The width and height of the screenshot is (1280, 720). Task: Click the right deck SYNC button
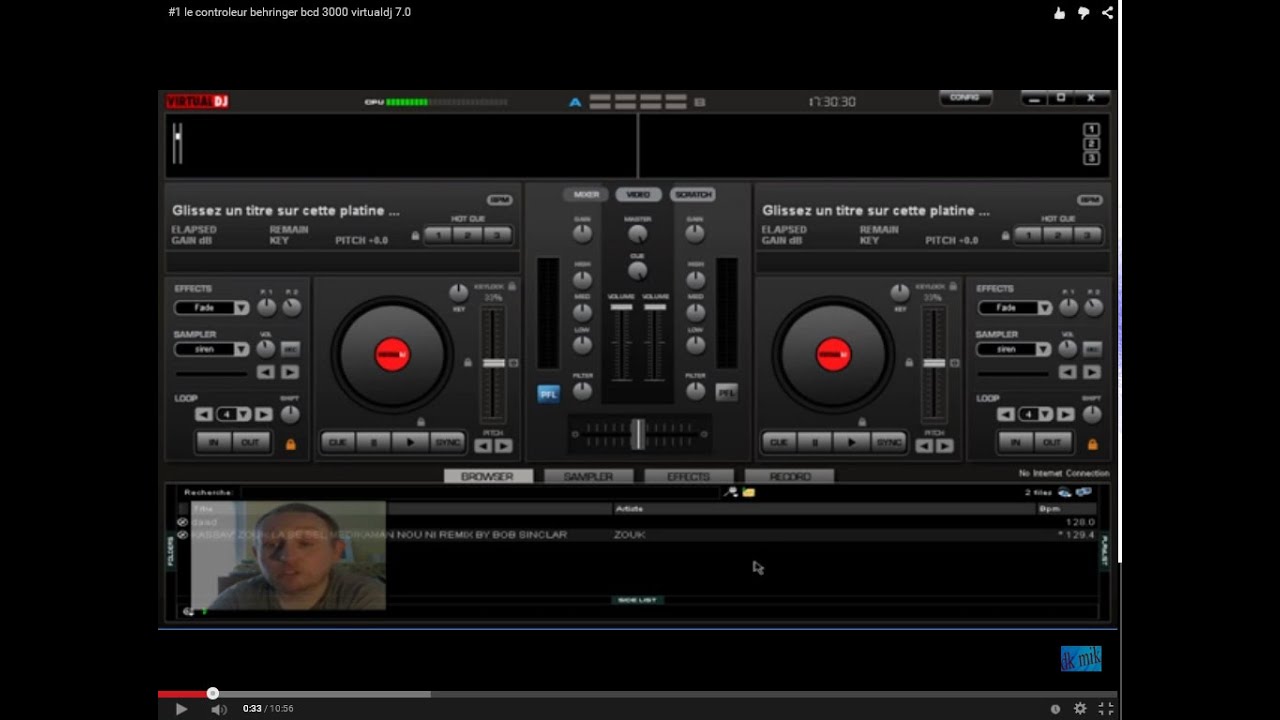click(x=888, y=442)
